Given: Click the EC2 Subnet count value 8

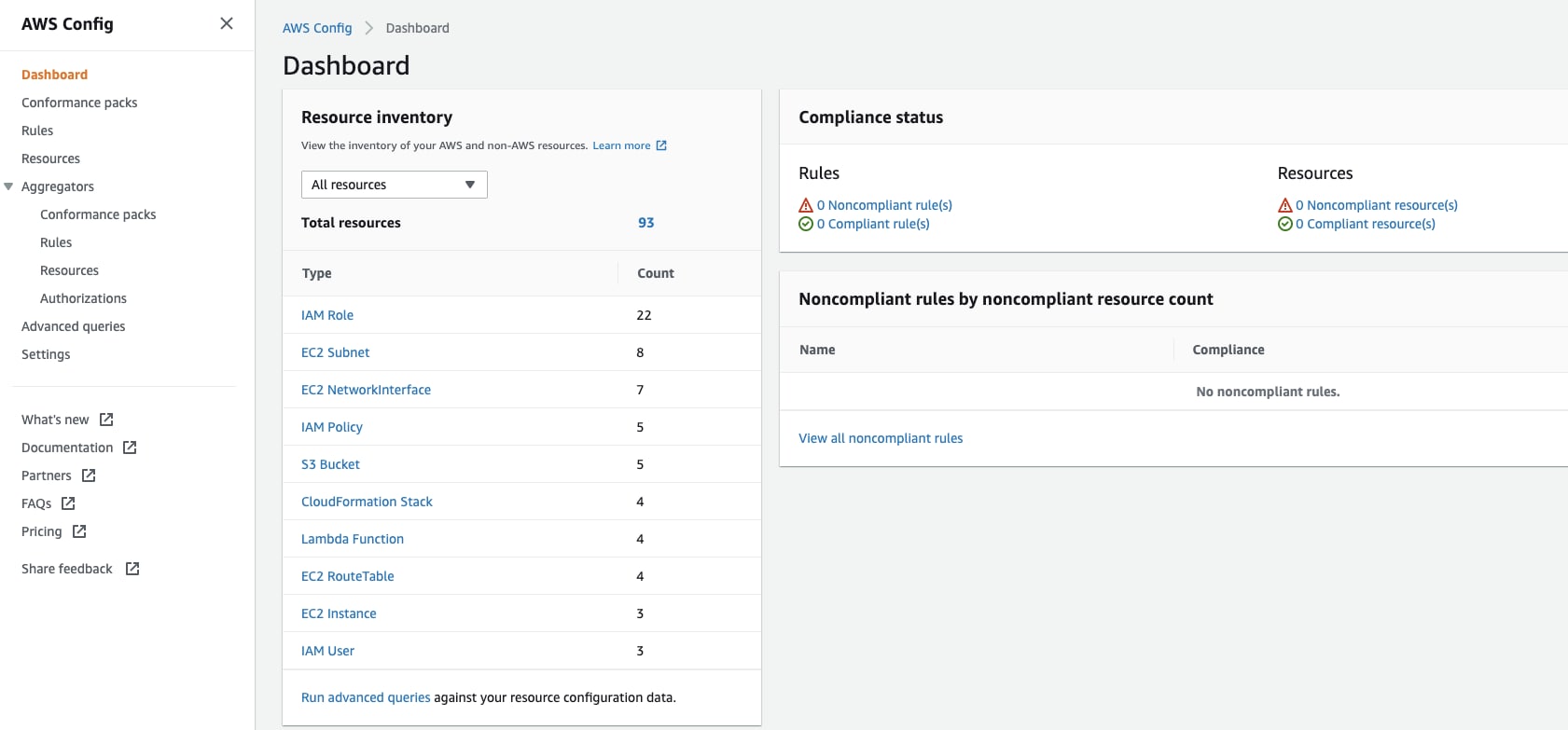Looking at the screenshot, I should pyautogui.click(x=640, y=352).
